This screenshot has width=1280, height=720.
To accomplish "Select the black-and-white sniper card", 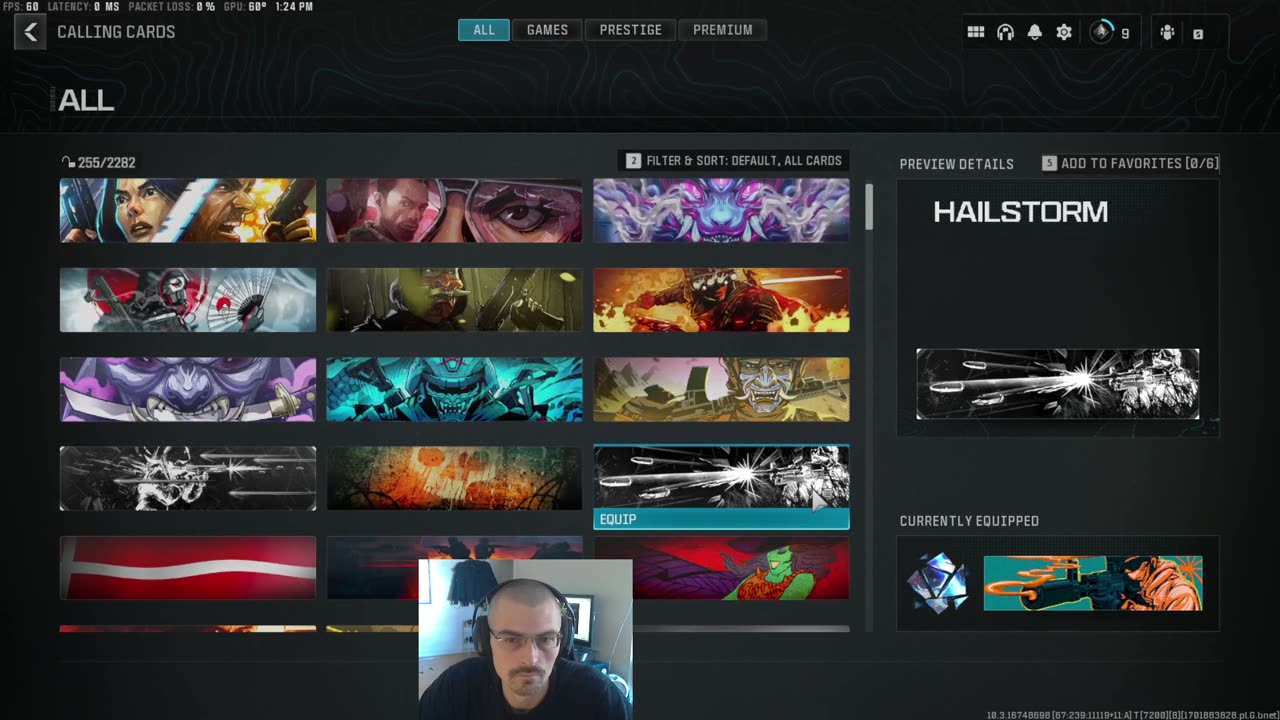I will click(188, 478).
